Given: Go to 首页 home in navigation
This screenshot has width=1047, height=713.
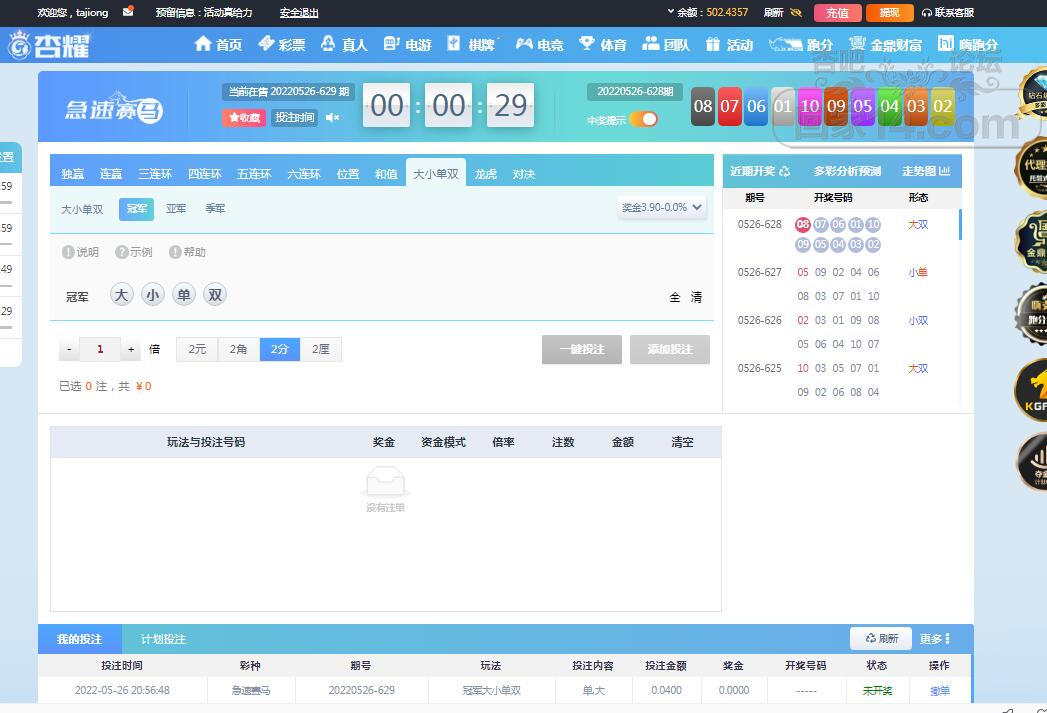Looking at the screenshot, I should tap(218, 45).
